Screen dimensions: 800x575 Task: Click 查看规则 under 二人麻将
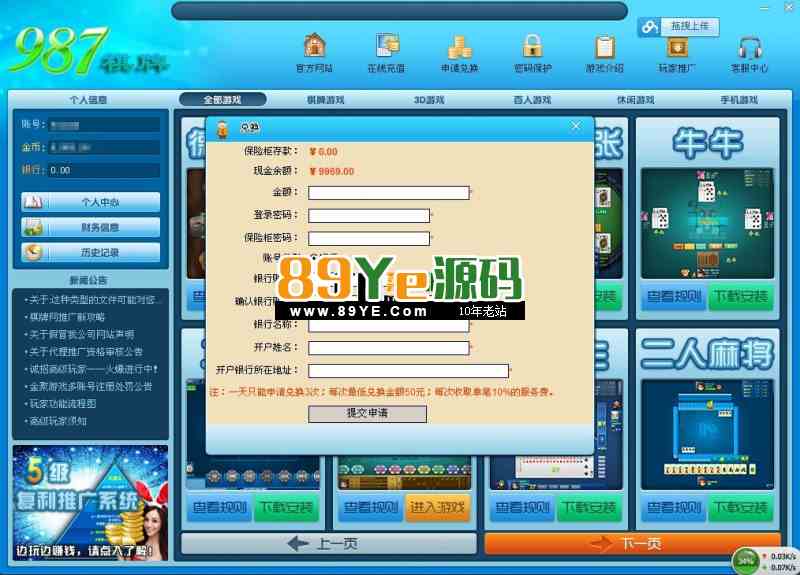(674, 508)
